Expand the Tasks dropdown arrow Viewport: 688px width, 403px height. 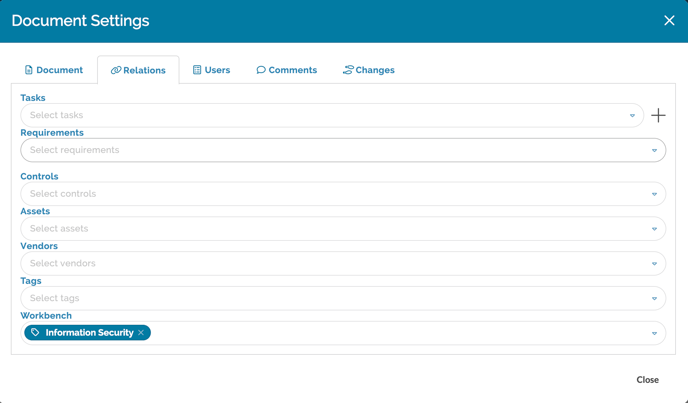pos(632,116)
